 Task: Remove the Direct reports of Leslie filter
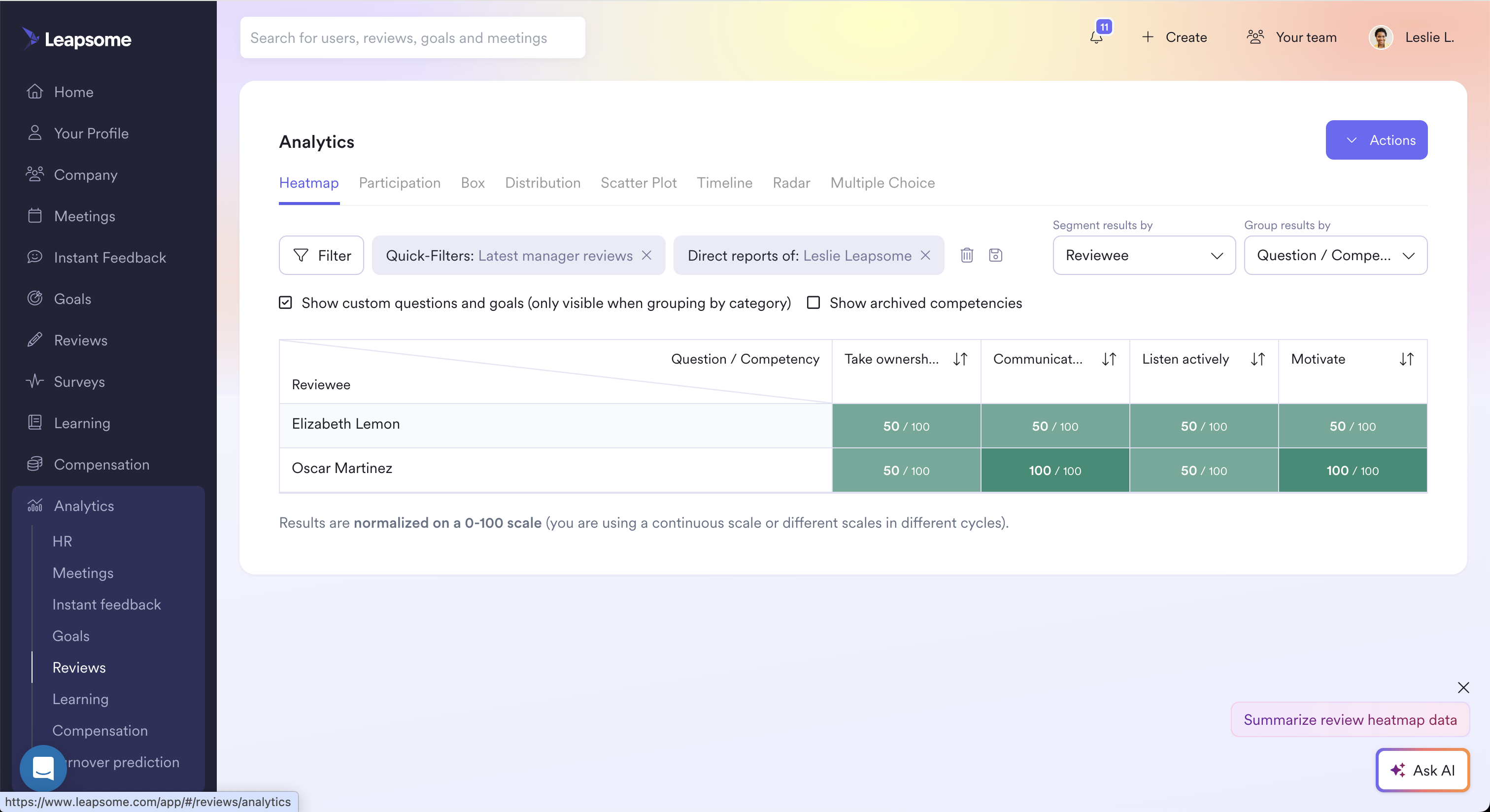pos(925,255)
